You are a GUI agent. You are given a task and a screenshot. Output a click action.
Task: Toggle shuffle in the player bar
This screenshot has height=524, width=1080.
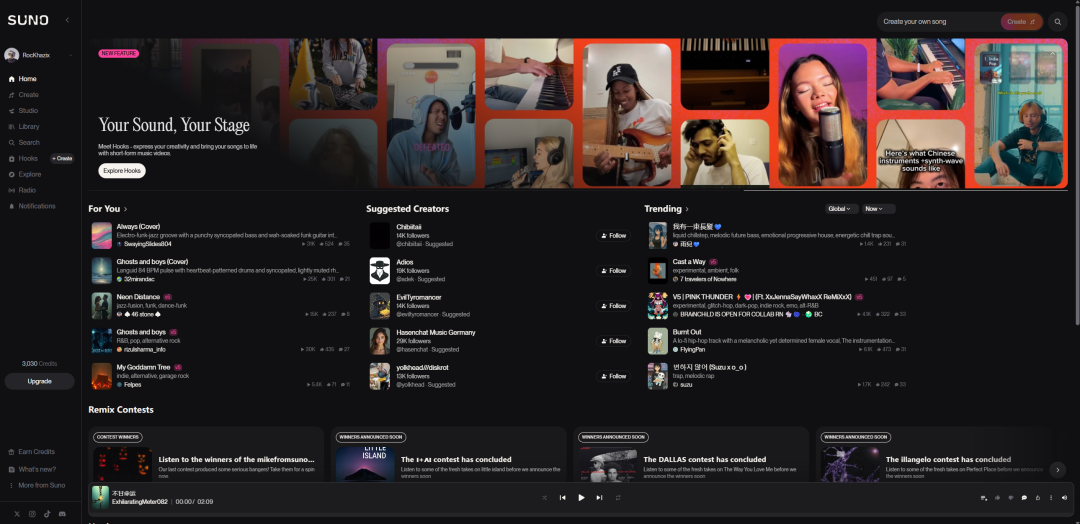(544, 497)
